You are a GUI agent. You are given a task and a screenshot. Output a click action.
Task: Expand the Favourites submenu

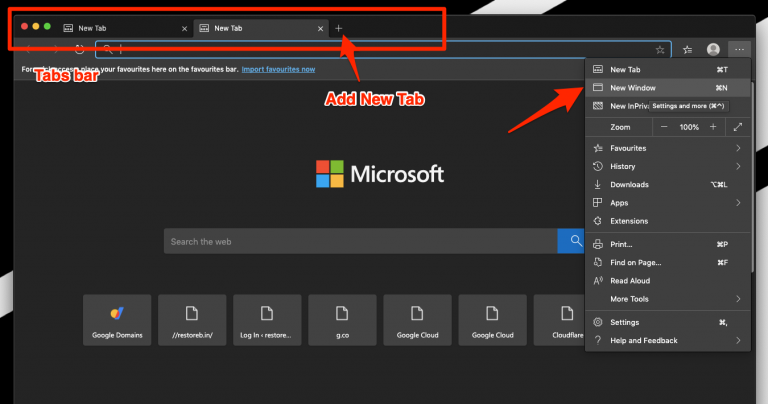coord(668,148)
